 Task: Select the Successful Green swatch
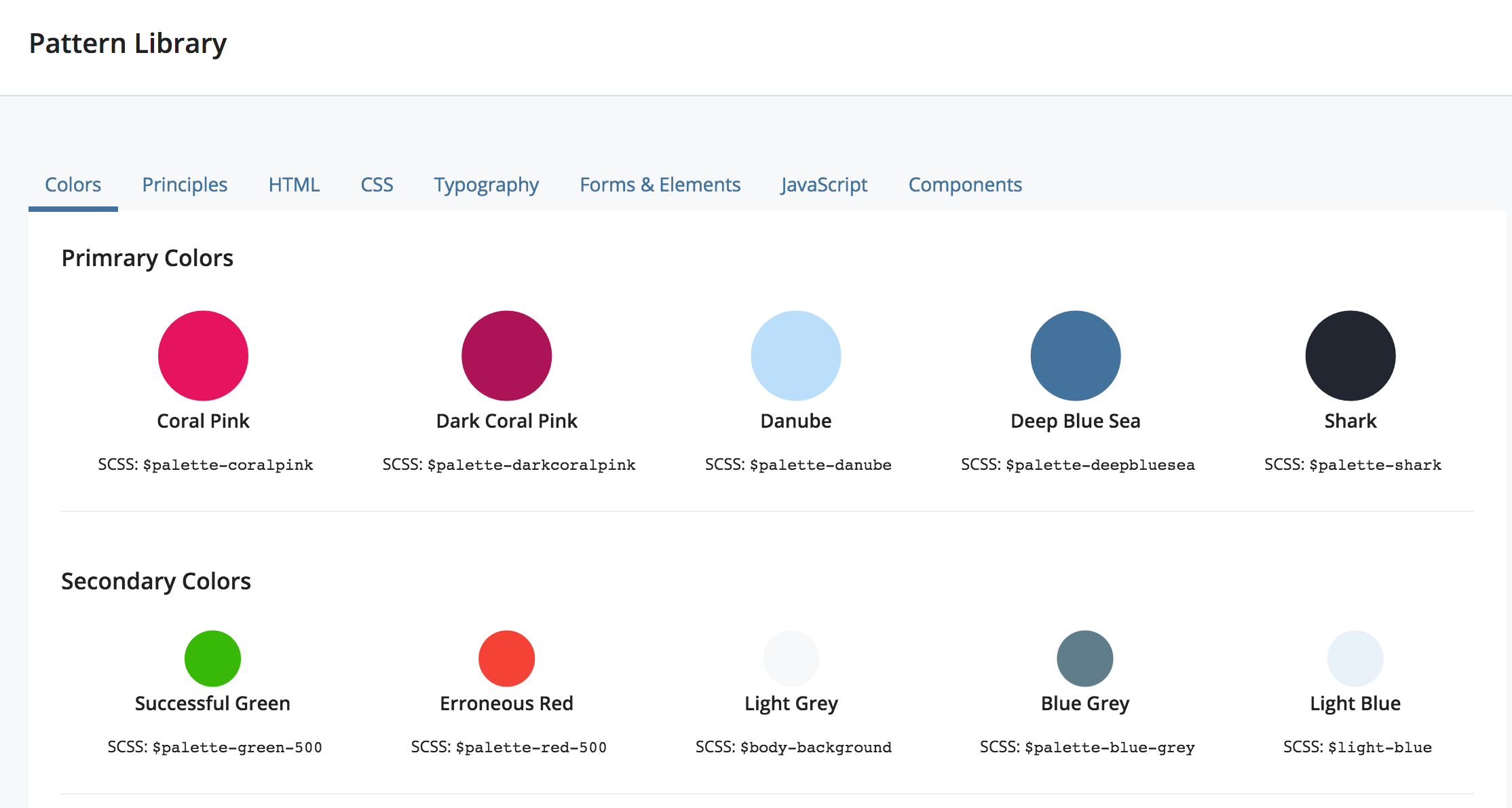(x=212, y=658)
